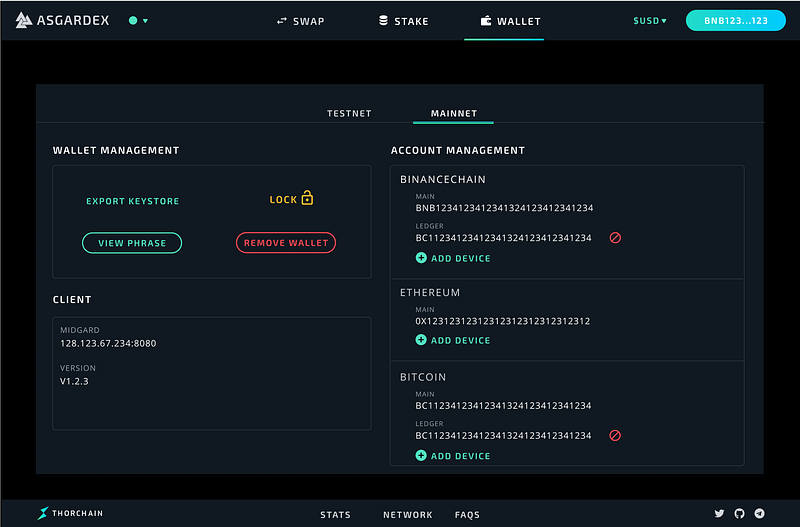Screen dimensions: 800x527
Task: Click the yellow padlock icon
Action: point(307,197)
